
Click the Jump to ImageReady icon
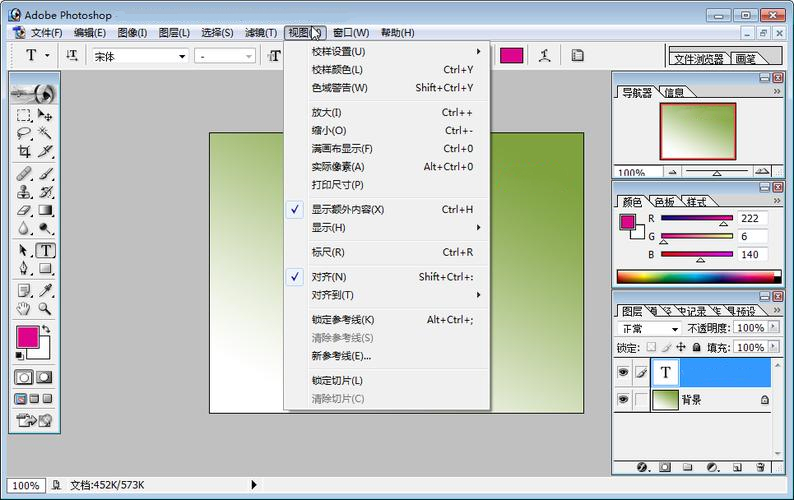click(34, 420)
